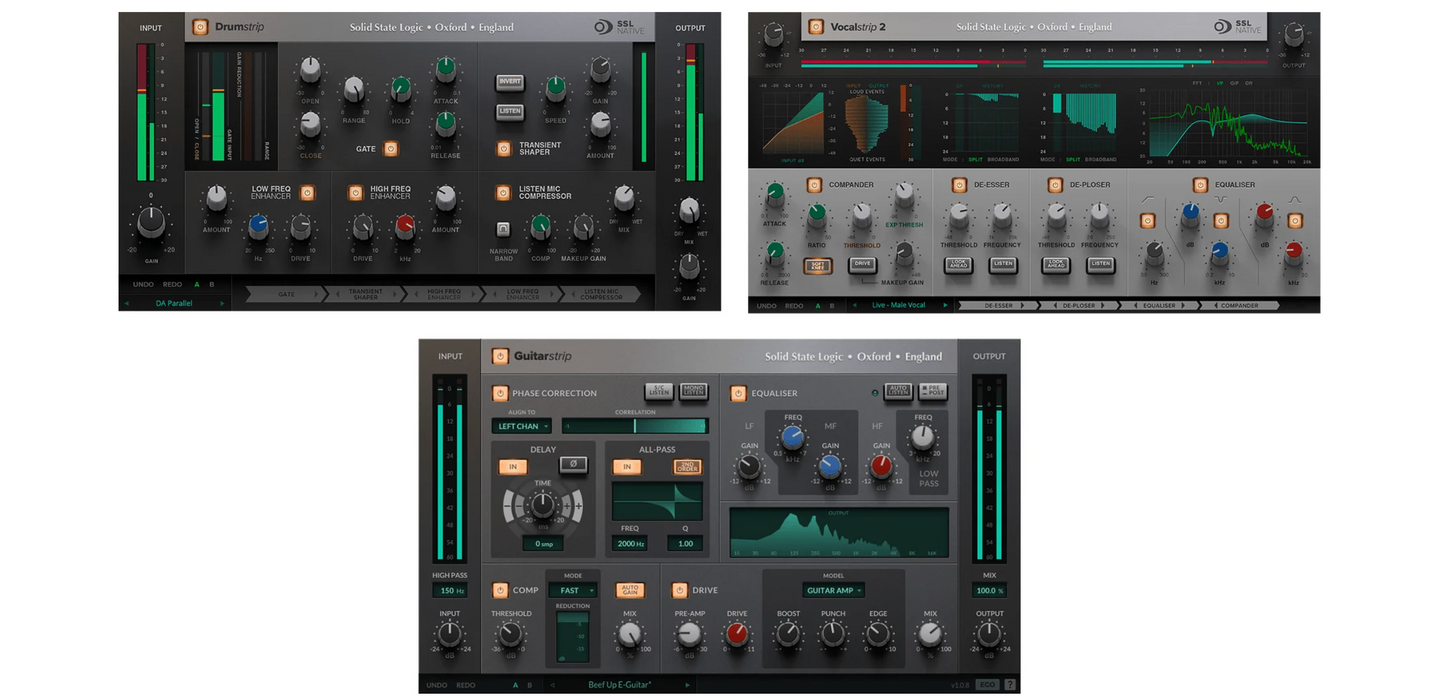Image resolution: width=1438 pixels, height=700 pixels.
Task: Click the Narrow Band icon button
Action: [x=504, y=229]
